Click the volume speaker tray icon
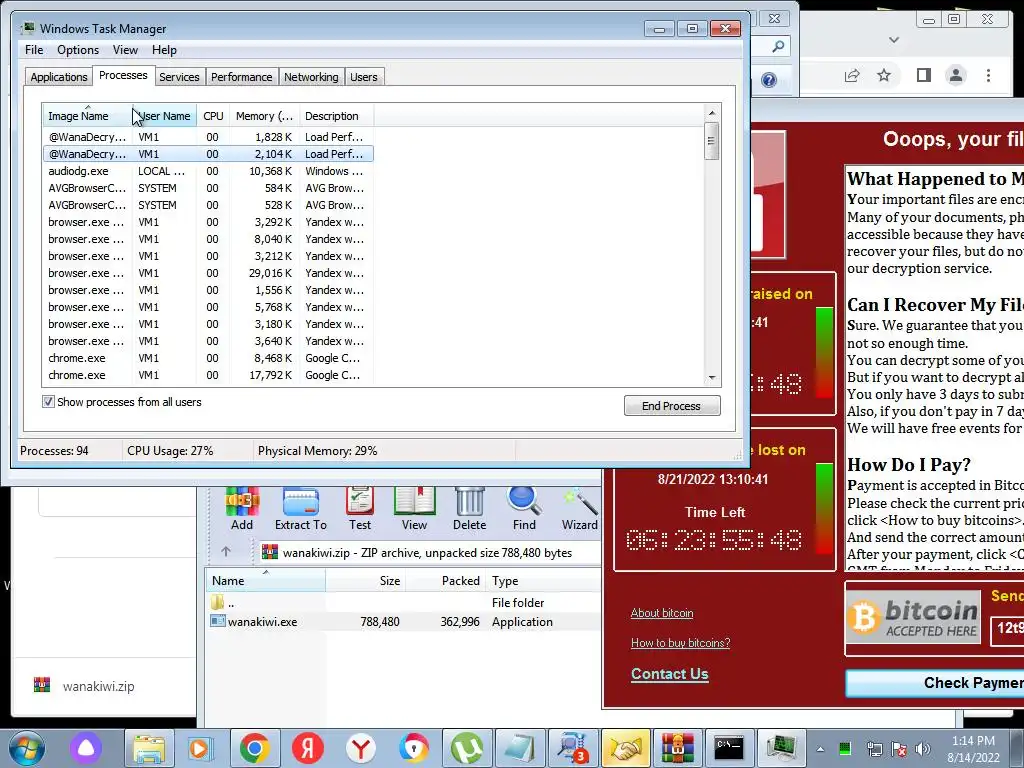 [x=922, y=748]
